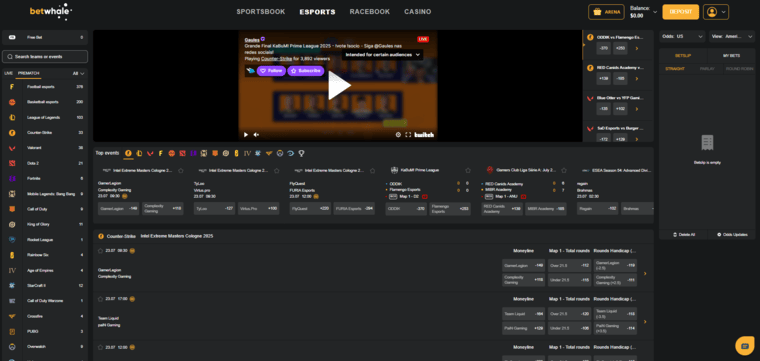The width and height of the screenshot is (760, 361).
Task: Open Dota 2 sidebar category
Action: coord(45,163)
